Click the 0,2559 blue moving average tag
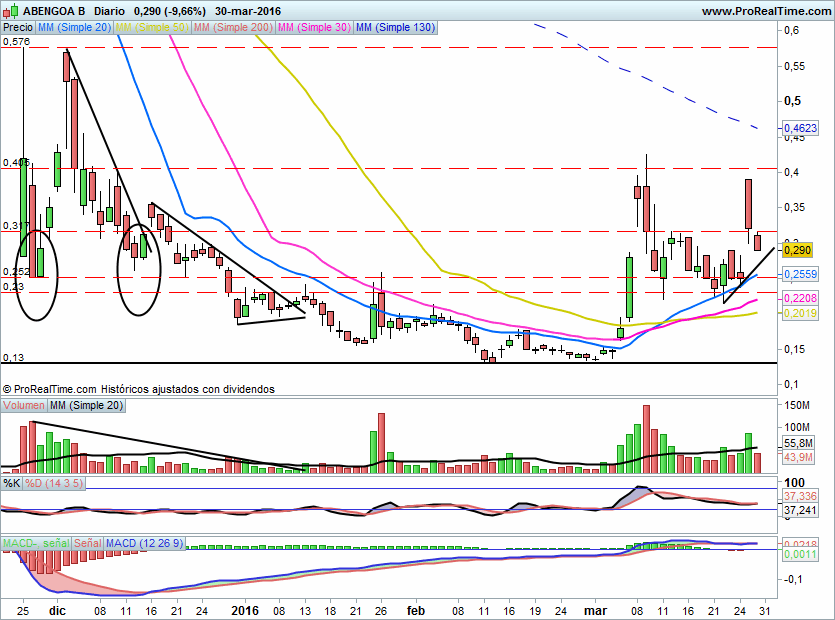The width and height of the screenshot is (835, 620). pos(800,274)
